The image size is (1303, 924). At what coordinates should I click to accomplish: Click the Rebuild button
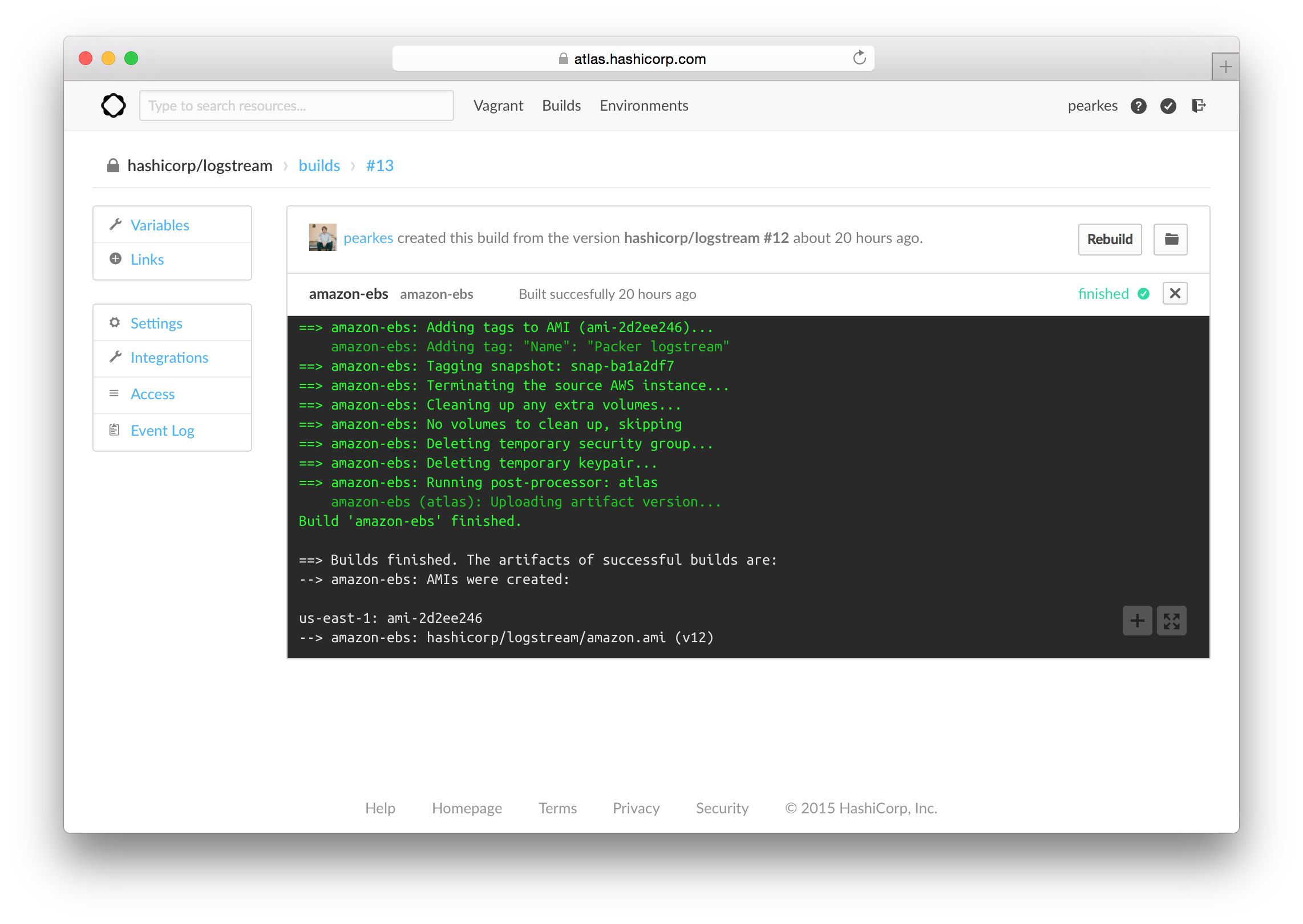click(x=1110, y=239)
